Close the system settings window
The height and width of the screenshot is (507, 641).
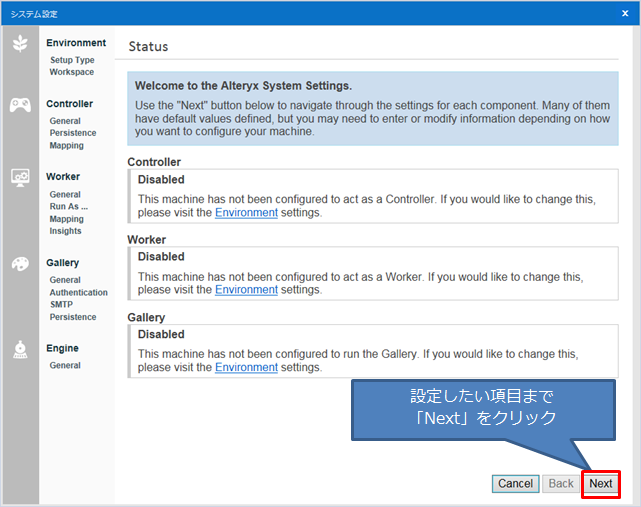[624, 12]
